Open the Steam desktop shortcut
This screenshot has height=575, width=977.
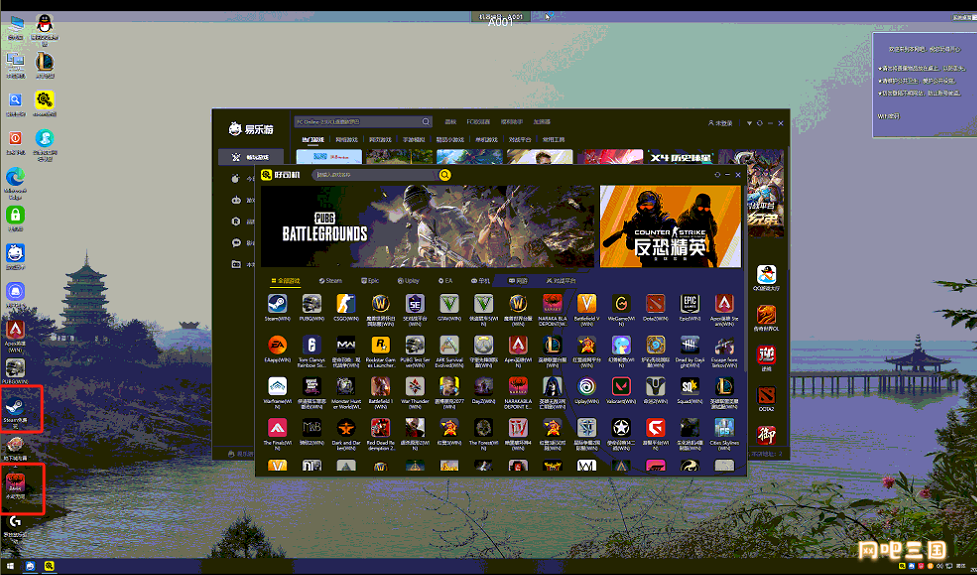(x=15, y=412)
